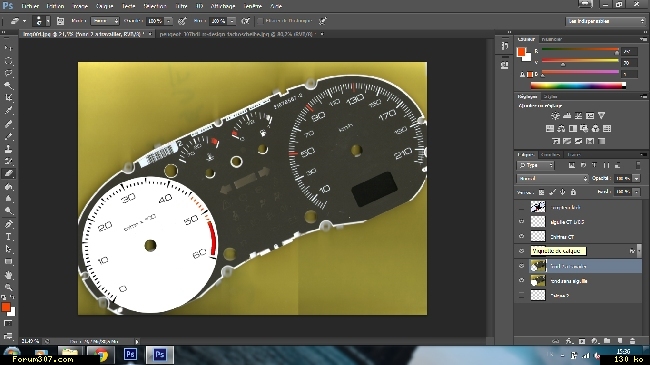Hide the 'Chiffres CT' layer

tap(521, 236)
